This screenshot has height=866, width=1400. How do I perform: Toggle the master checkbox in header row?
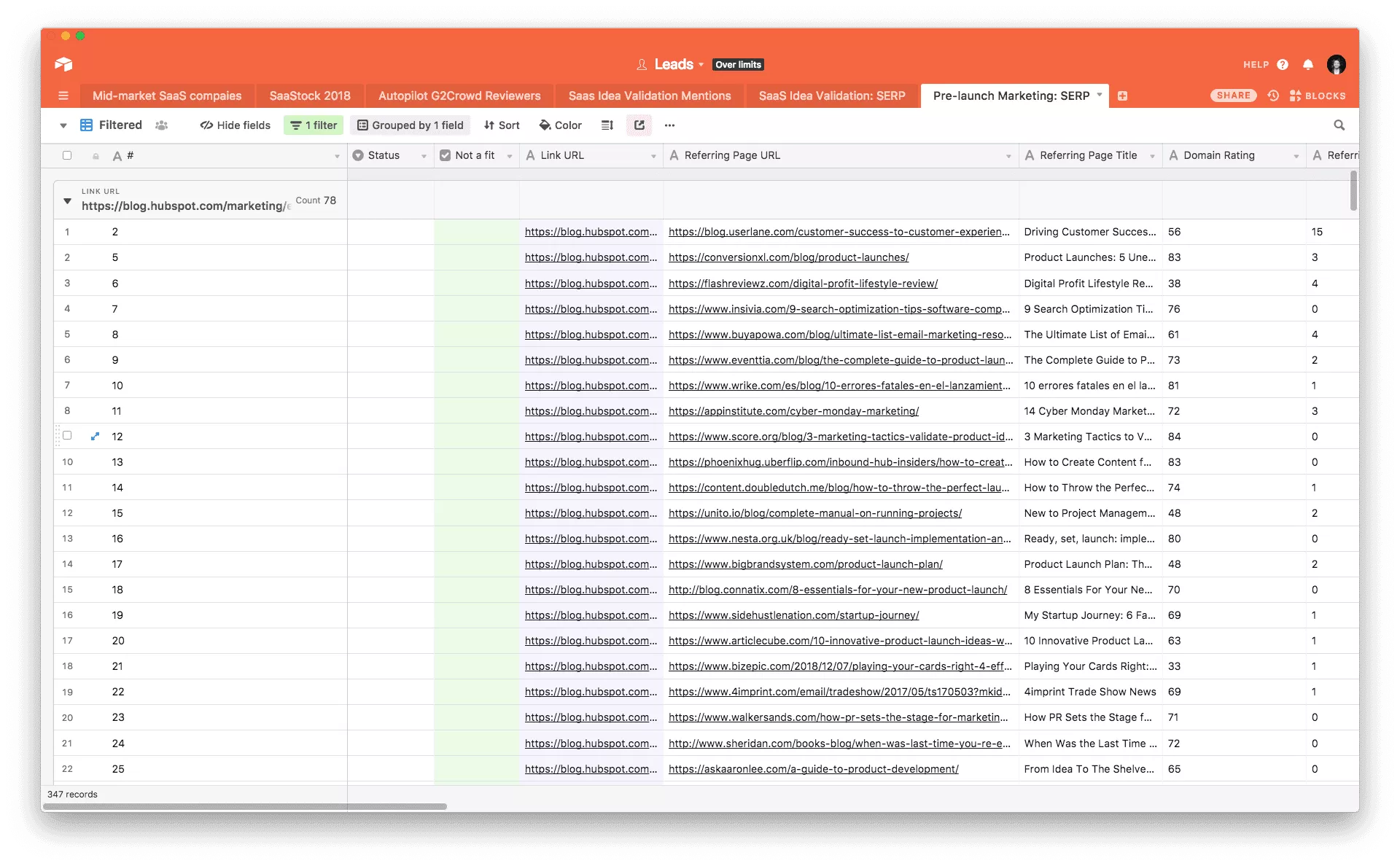tap(67, 155)
